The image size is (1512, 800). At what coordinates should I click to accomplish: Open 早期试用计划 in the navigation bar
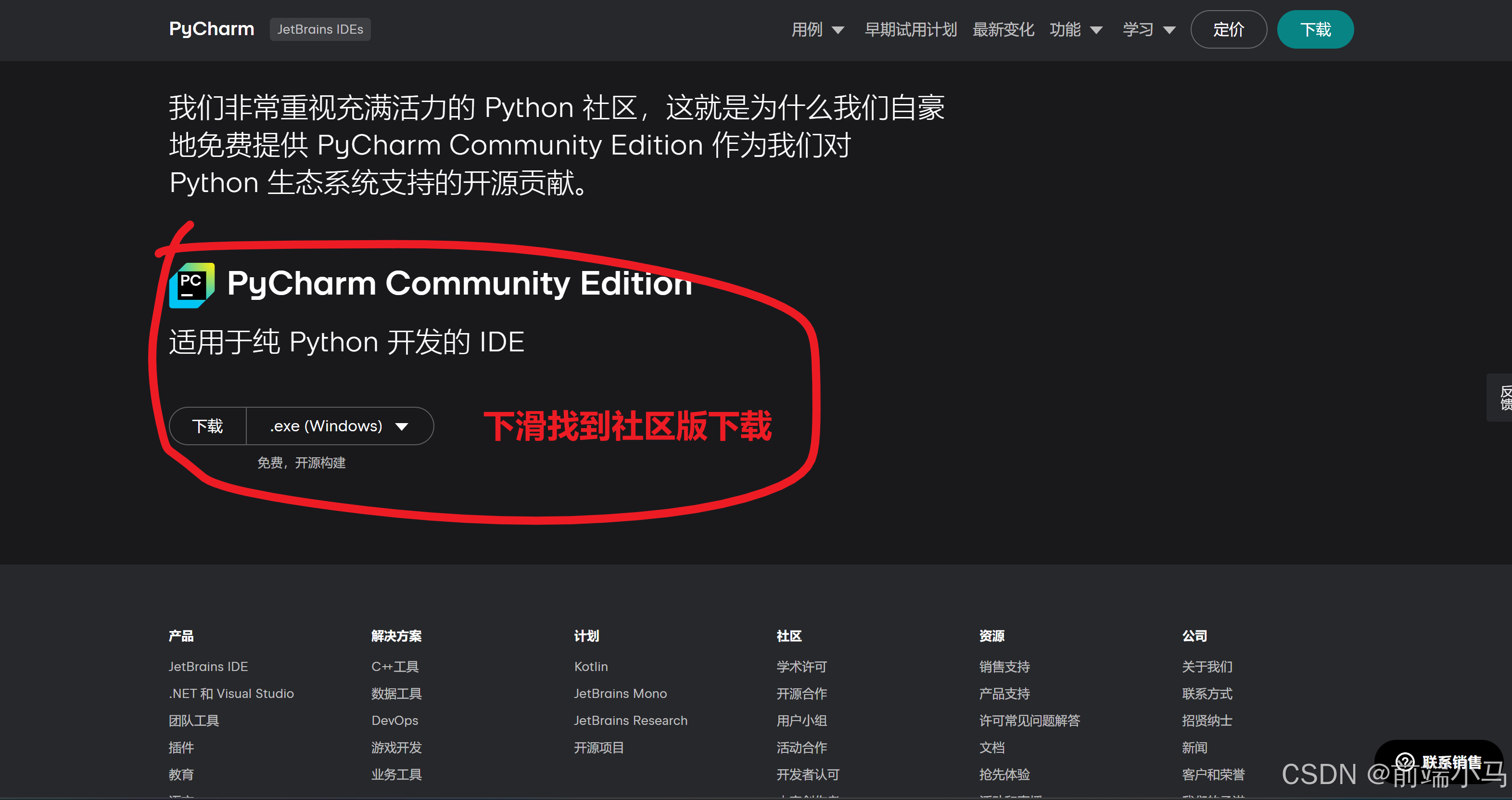[x=910, y=29]
